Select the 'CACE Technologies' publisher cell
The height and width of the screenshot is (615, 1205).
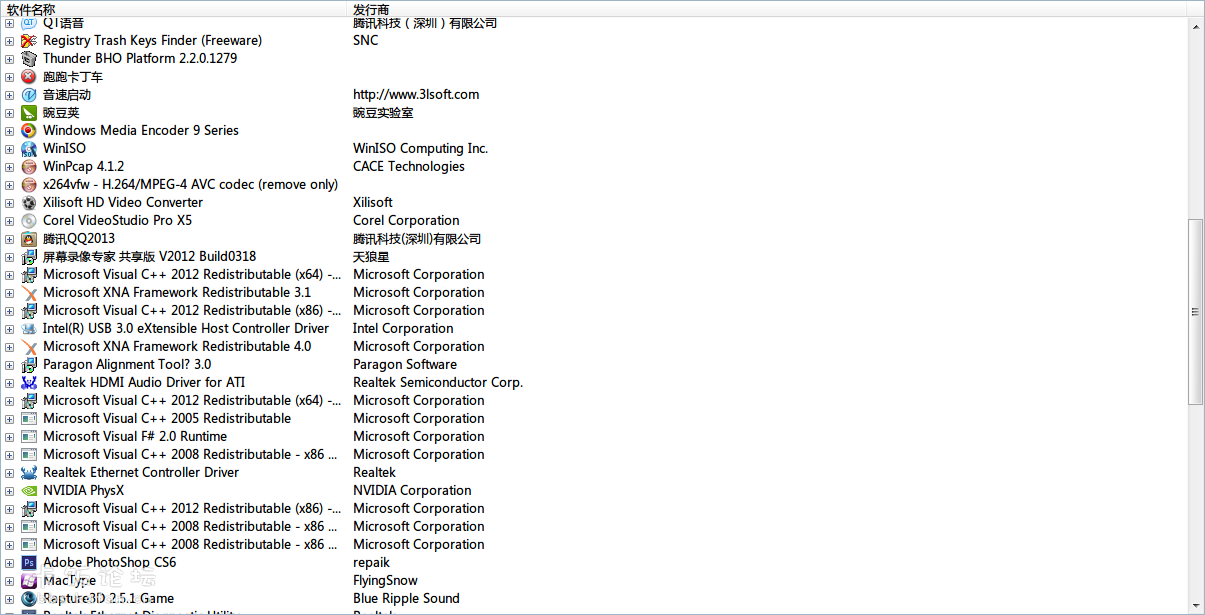point(409,167)
